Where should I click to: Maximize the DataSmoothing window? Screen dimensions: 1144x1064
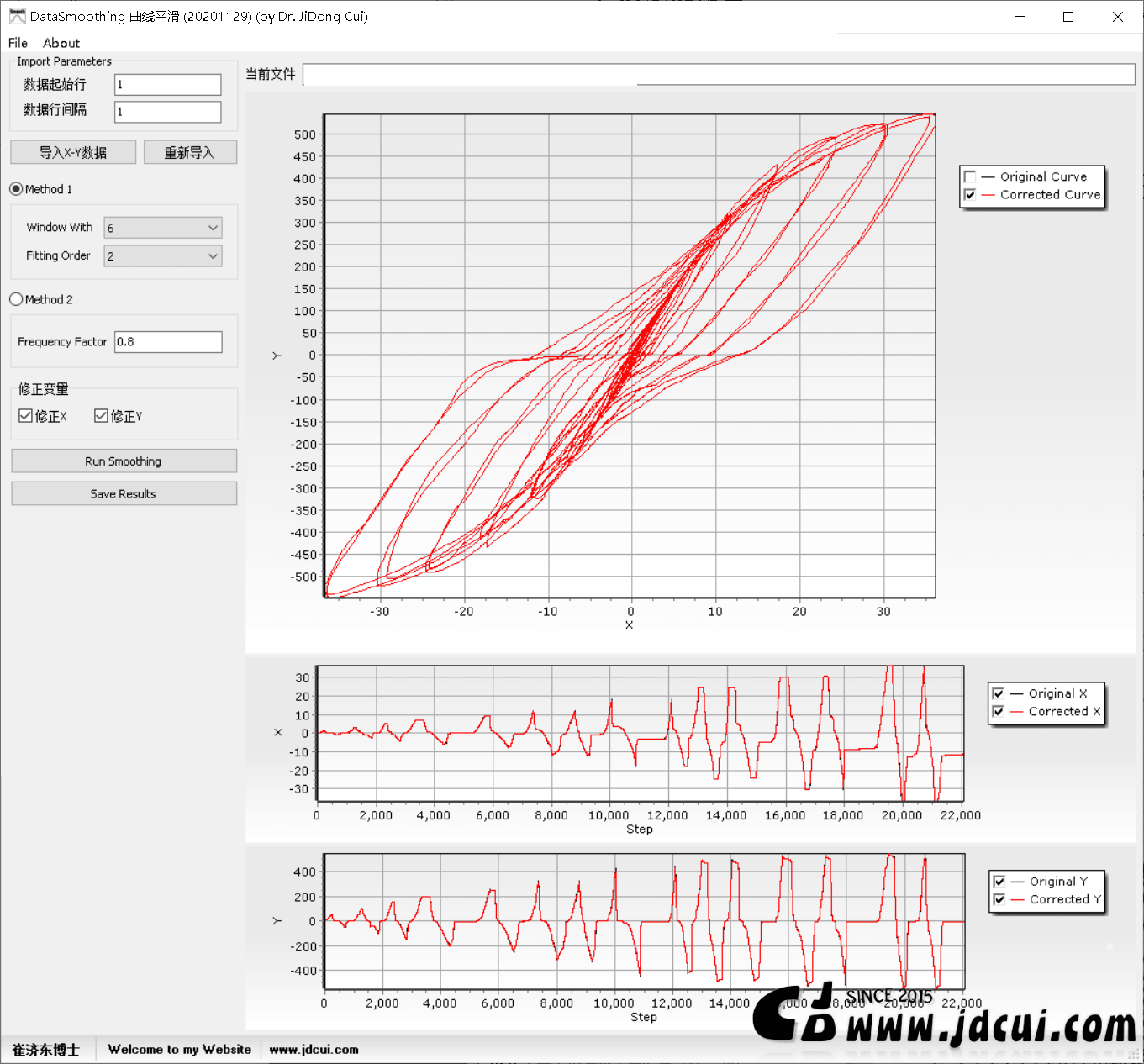[x=1068, y=16]
